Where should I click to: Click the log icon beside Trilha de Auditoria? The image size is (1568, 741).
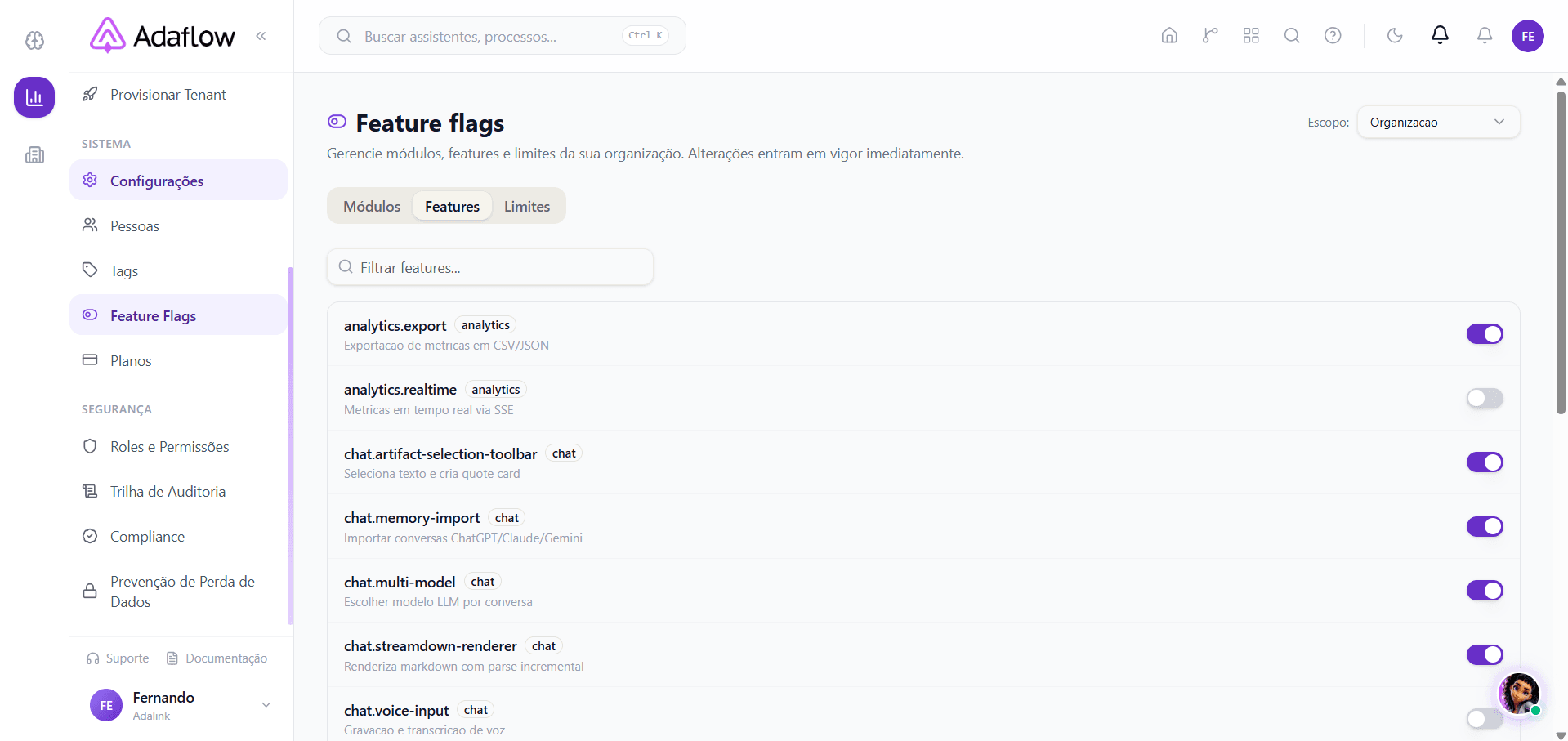coord(90,491)
